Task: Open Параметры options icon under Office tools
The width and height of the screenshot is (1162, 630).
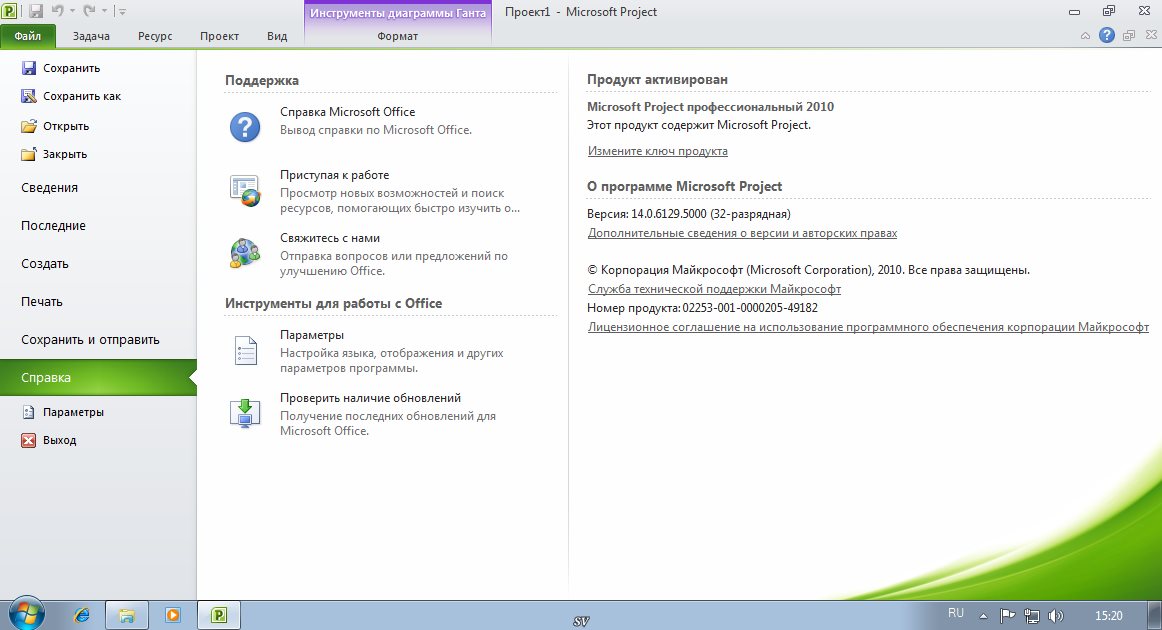Action: click(245, 350)
